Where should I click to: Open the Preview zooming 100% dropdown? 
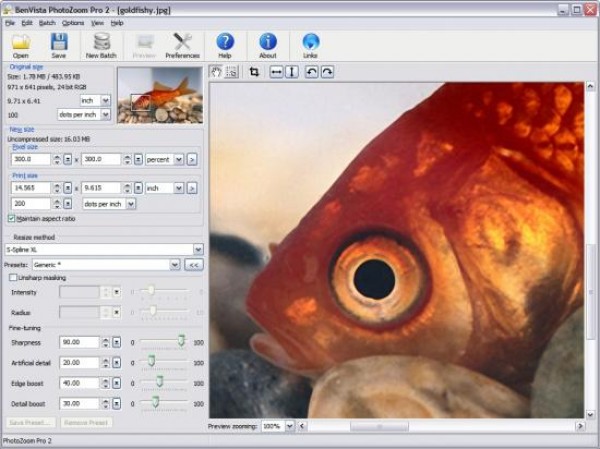tap(290, 426)
